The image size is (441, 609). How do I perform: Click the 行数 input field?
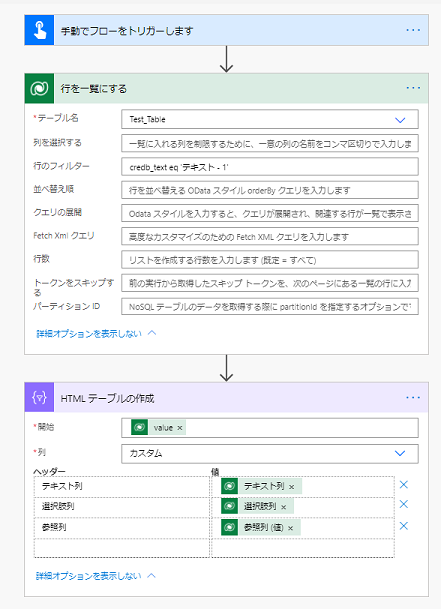[x=270, y=260]
